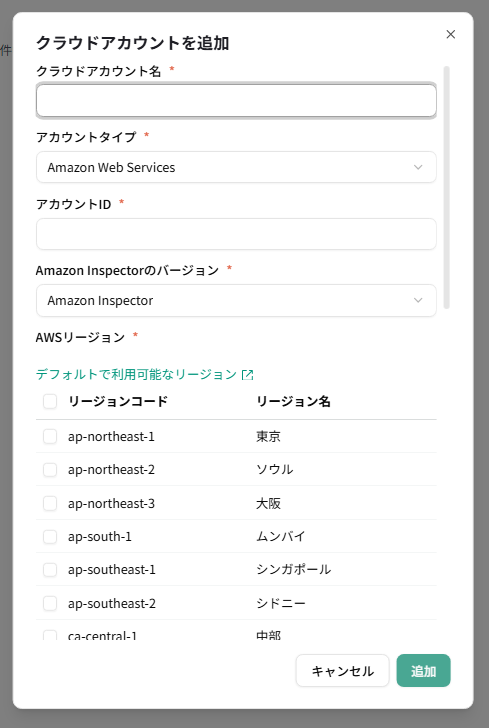Viewport: 489px width, 728px height.
Task: Click the 大阪 region name
Action: pyautogui.click(x=268, y=503)
